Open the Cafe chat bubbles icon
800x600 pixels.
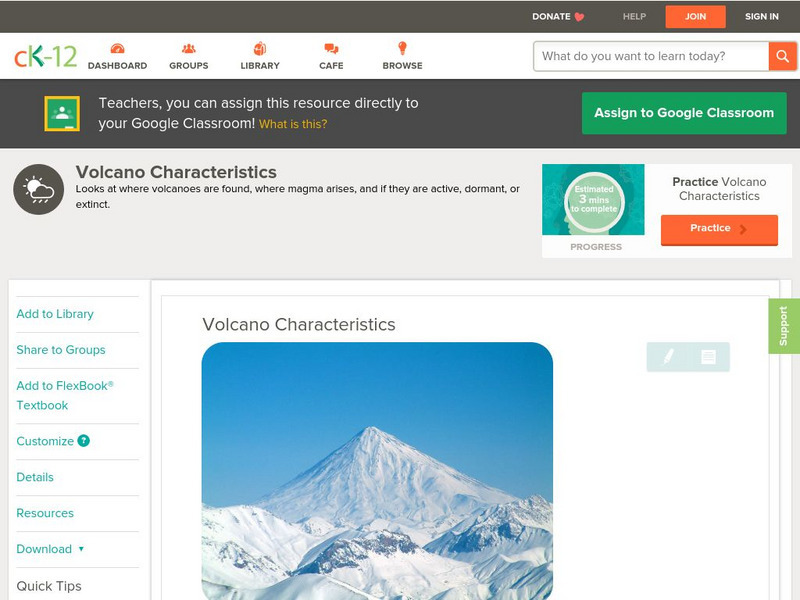pos(331,48)
